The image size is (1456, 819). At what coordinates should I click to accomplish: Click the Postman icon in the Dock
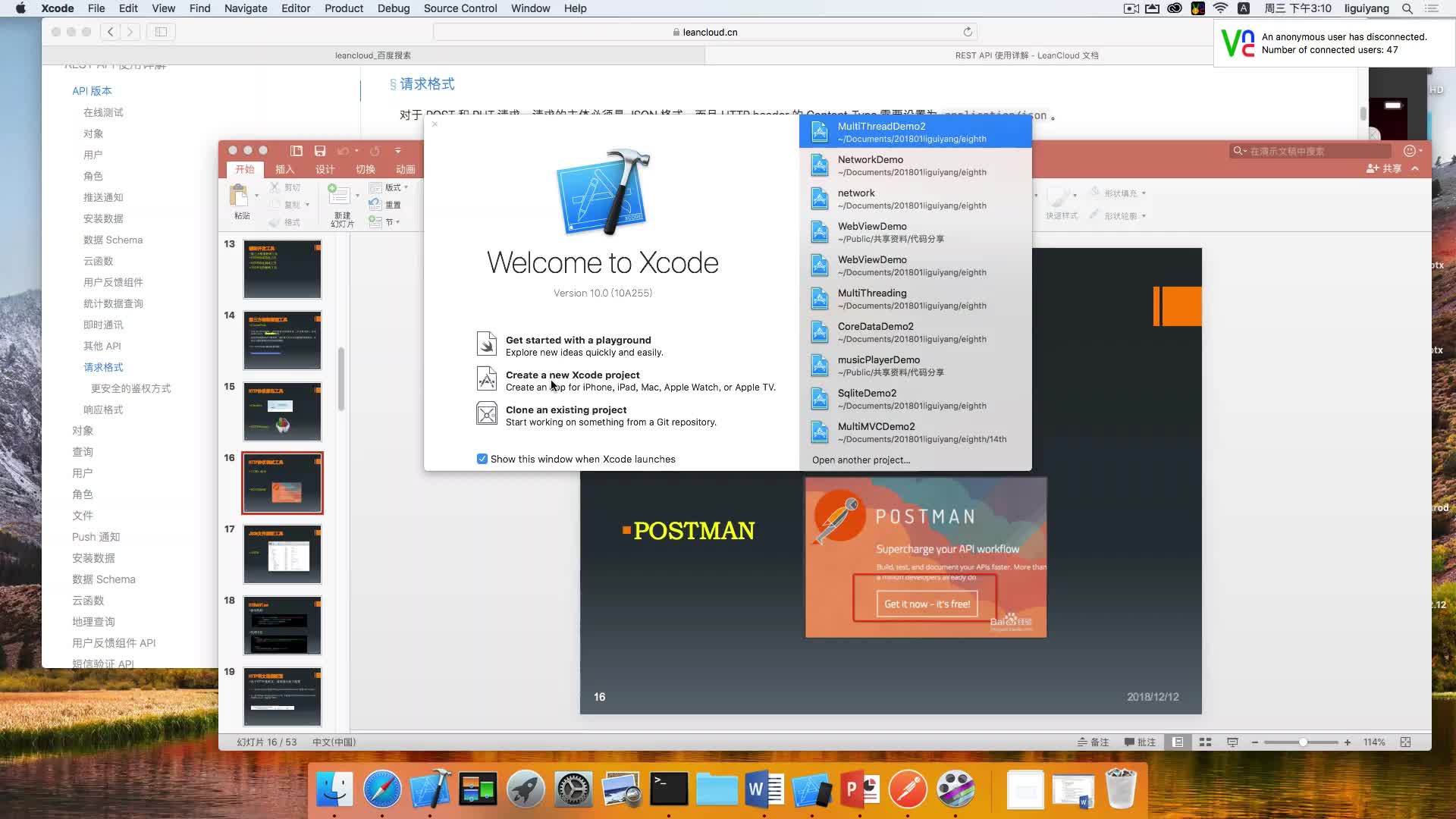[907, 789]
